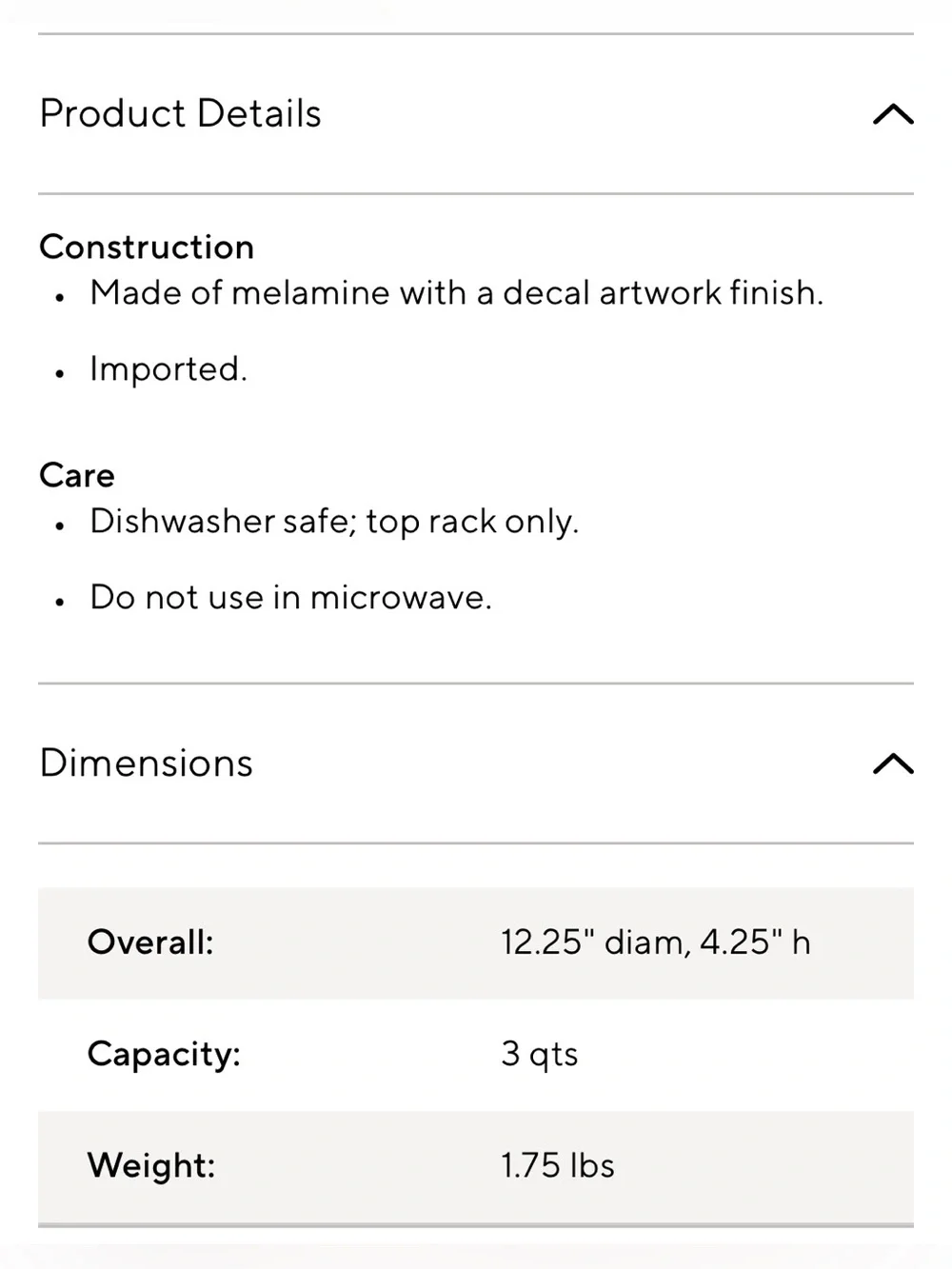Click the bullet before Do not use

tap(60, 602)
